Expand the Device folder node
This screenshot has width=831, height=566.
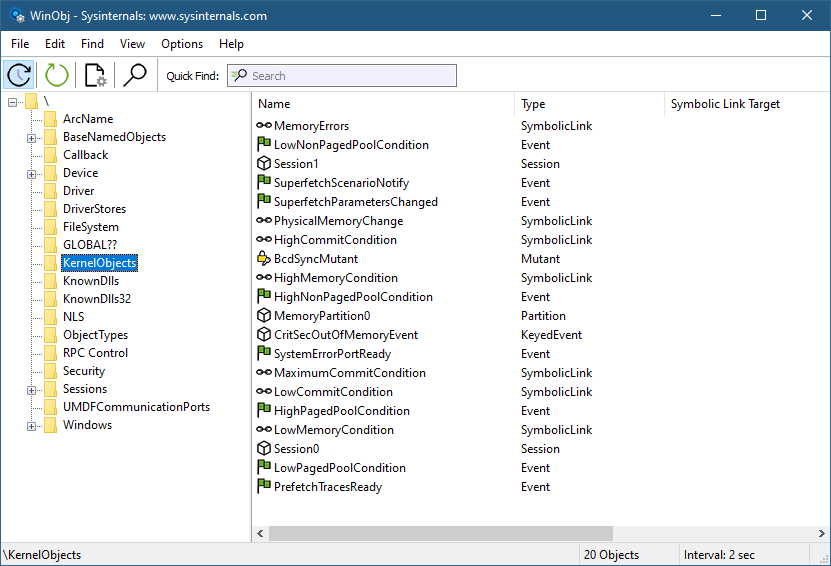(32, 173)
